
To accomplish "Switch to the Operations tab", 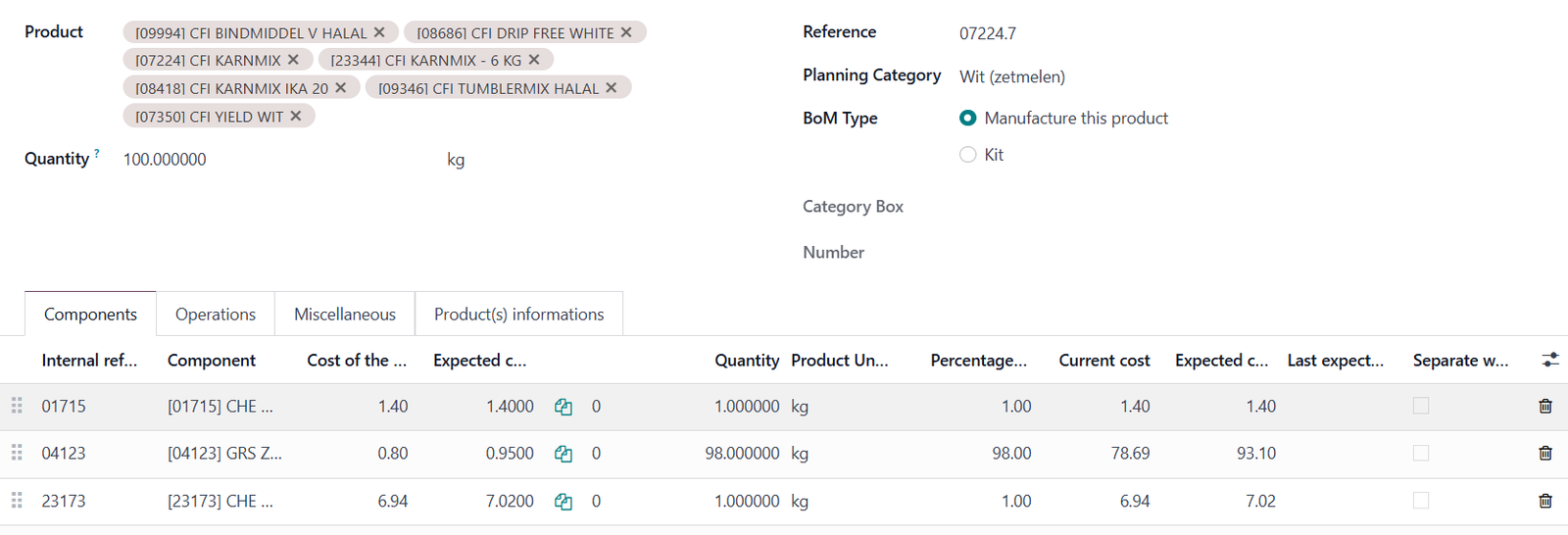I will coord(216,315).
